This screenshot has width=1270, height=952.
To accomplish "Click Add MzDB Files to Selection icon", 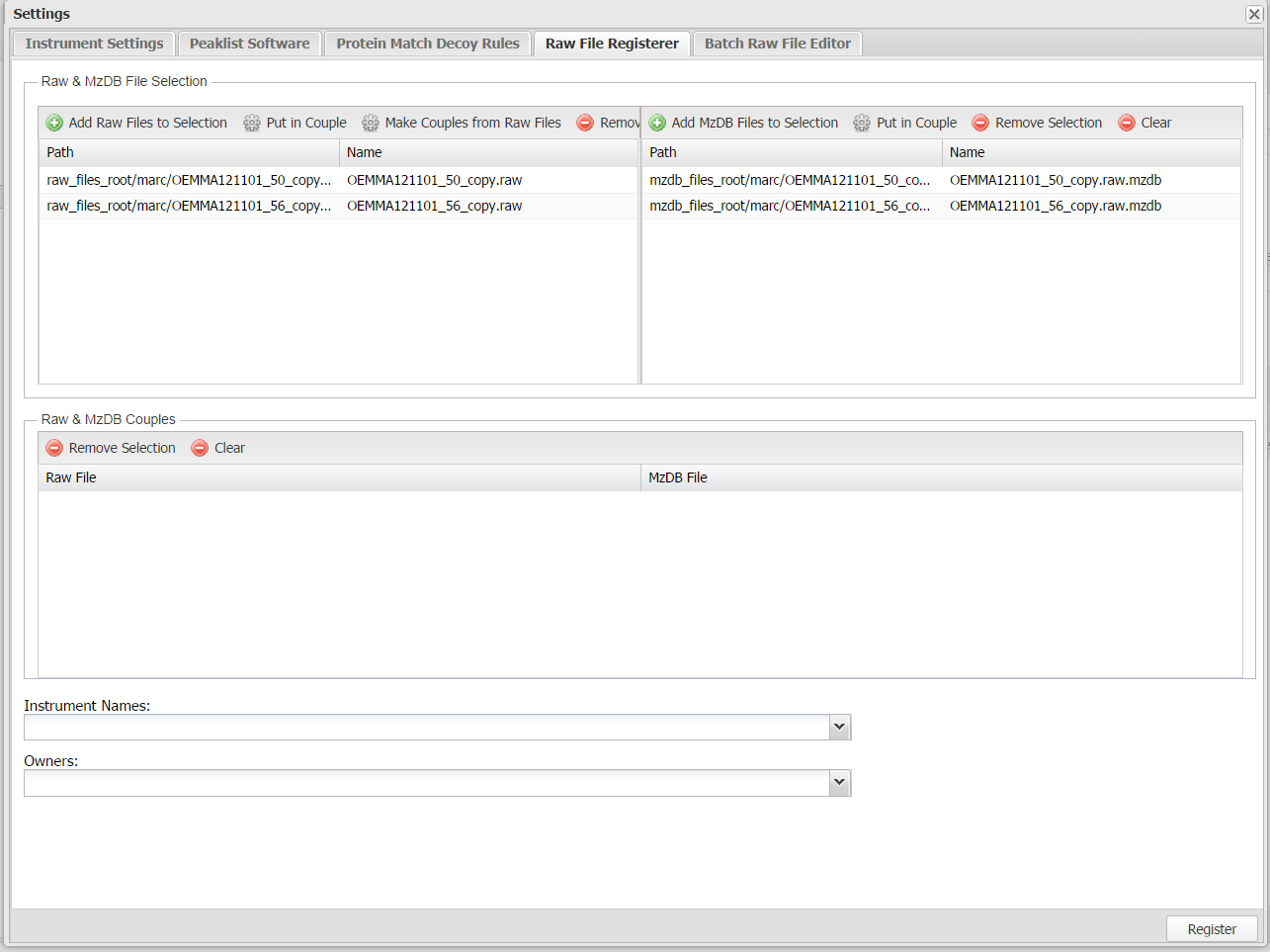I will pos(657,123).
